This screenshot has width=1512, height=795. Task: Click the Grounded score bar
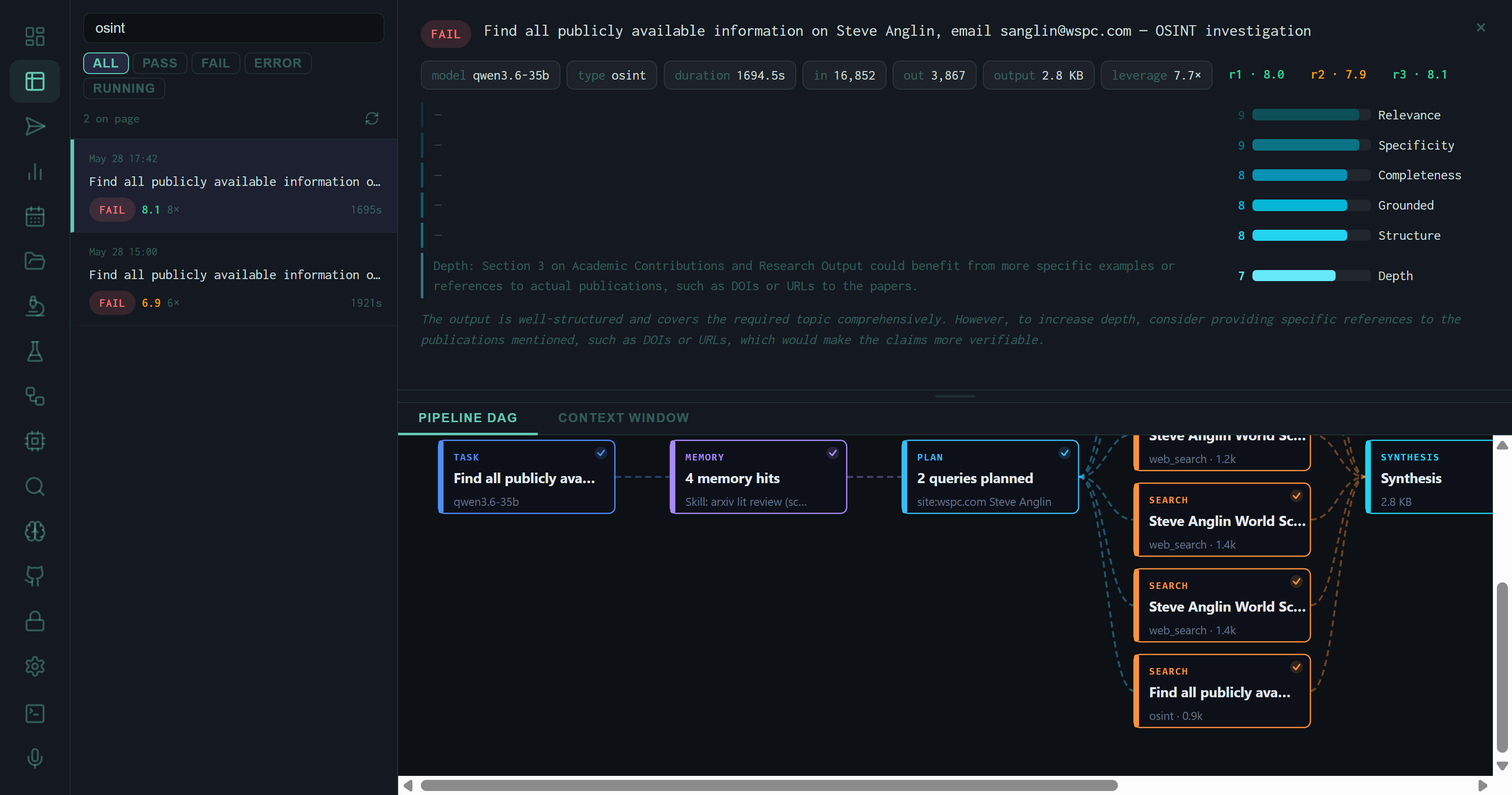click(1311, 206)
